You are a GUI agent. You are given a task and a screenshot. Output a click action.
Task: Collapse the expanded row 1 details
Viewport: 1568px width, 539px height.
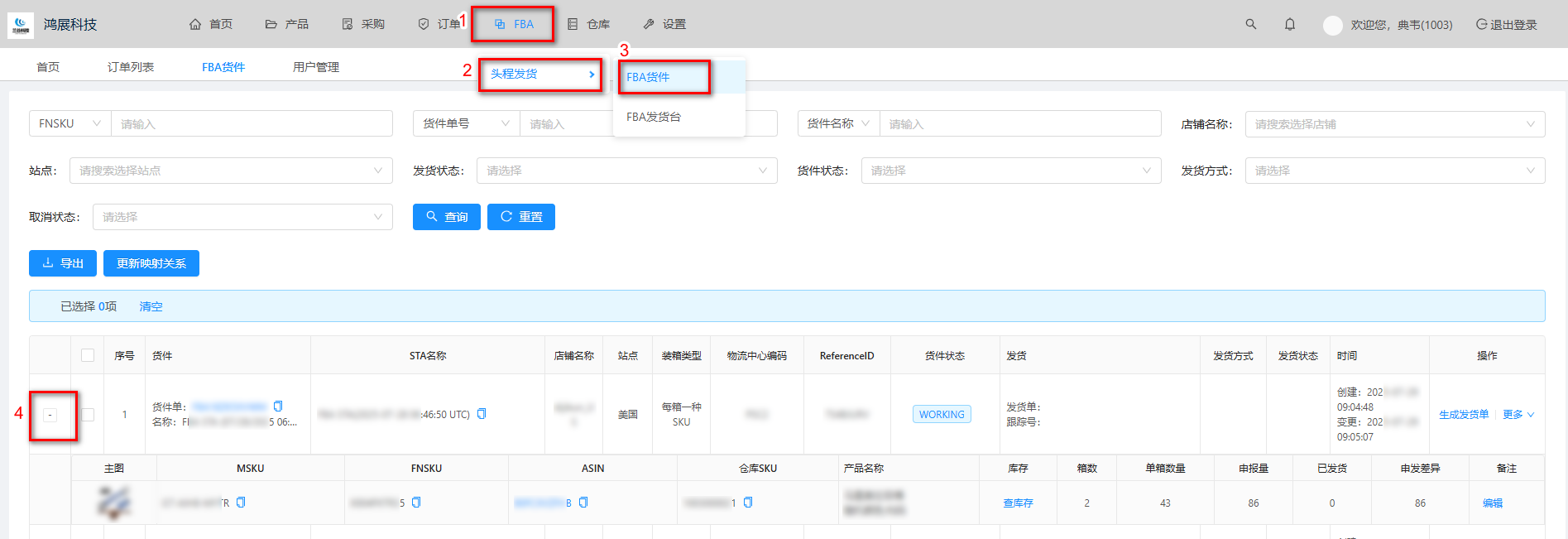(x=50, y=415)
